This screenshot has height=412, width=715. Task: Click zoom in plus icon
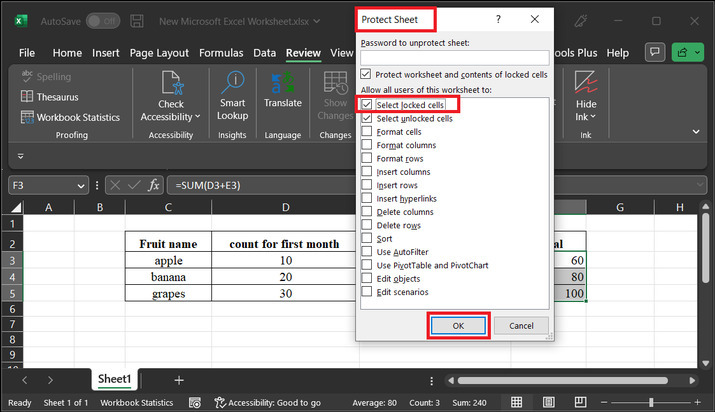pyautogui.click(x=697, y=402)
